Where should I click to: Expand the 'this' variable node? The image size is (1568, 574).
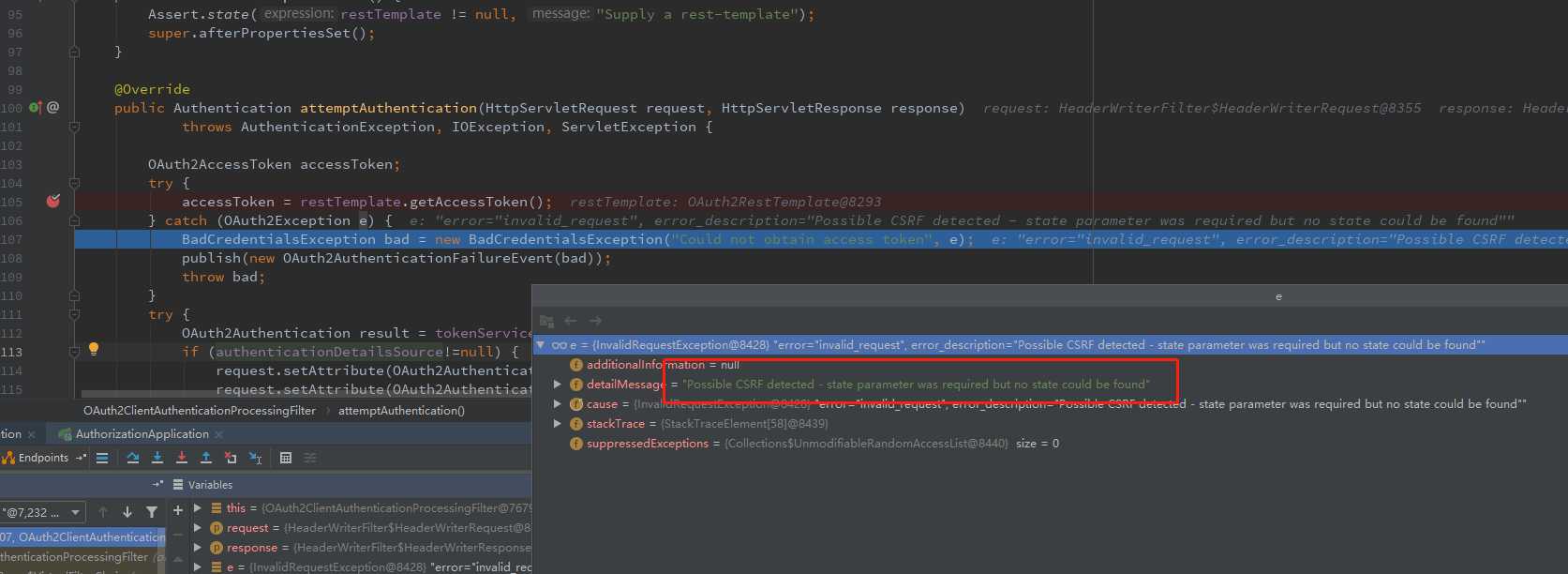tap(198, 508)
